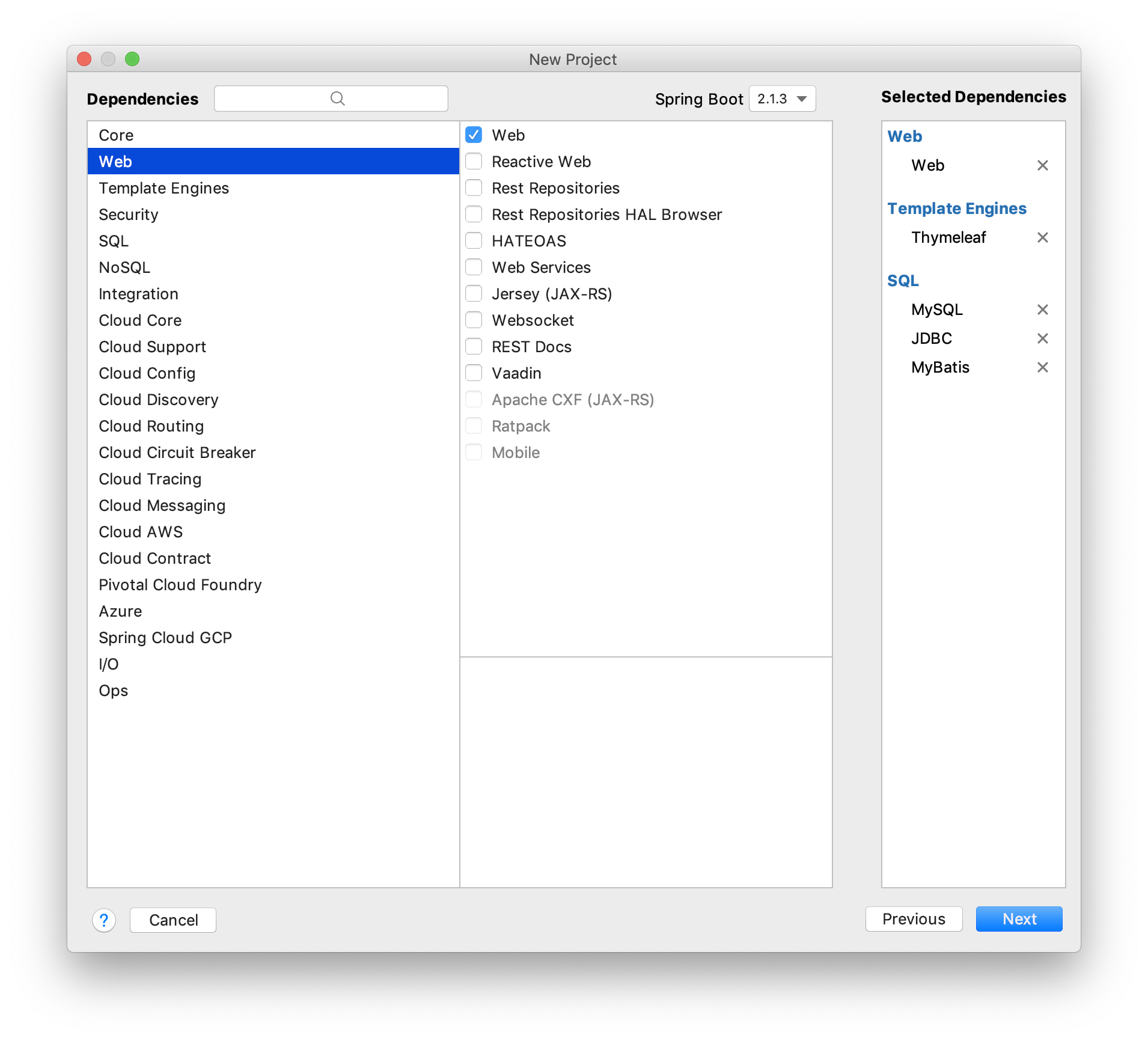Click the Cancel button

point(173,920)
